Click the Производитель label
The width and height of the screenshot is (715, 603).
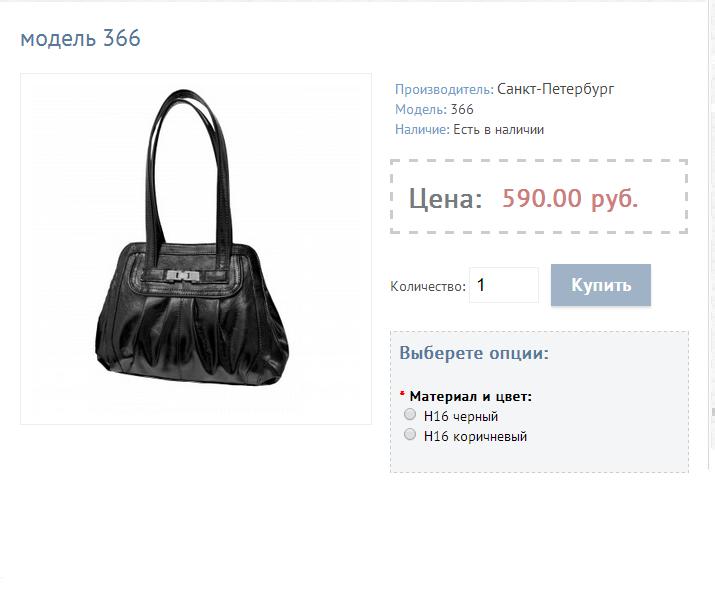coord(444,89)
